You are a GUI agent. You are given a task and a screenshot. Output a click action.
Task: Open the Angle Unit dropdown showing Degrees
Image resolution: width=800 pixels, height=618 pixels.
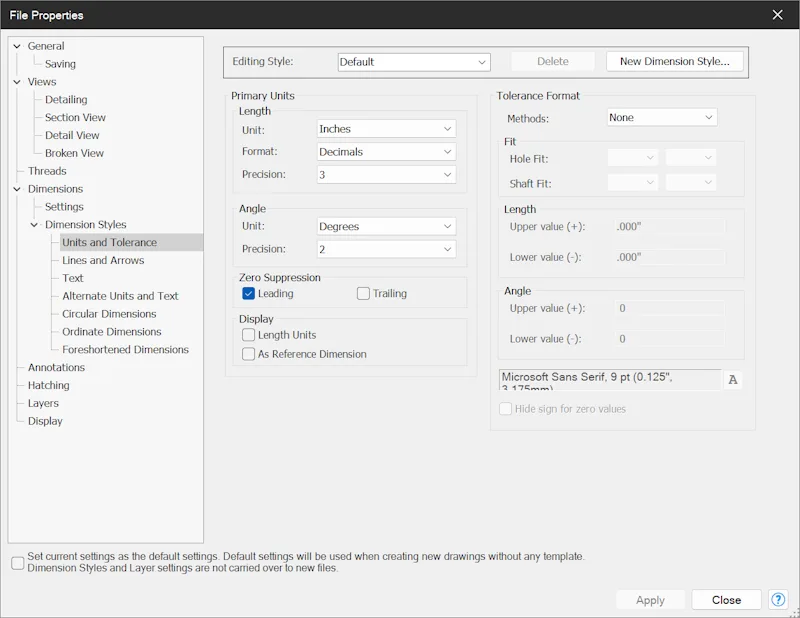coord(386,226)
